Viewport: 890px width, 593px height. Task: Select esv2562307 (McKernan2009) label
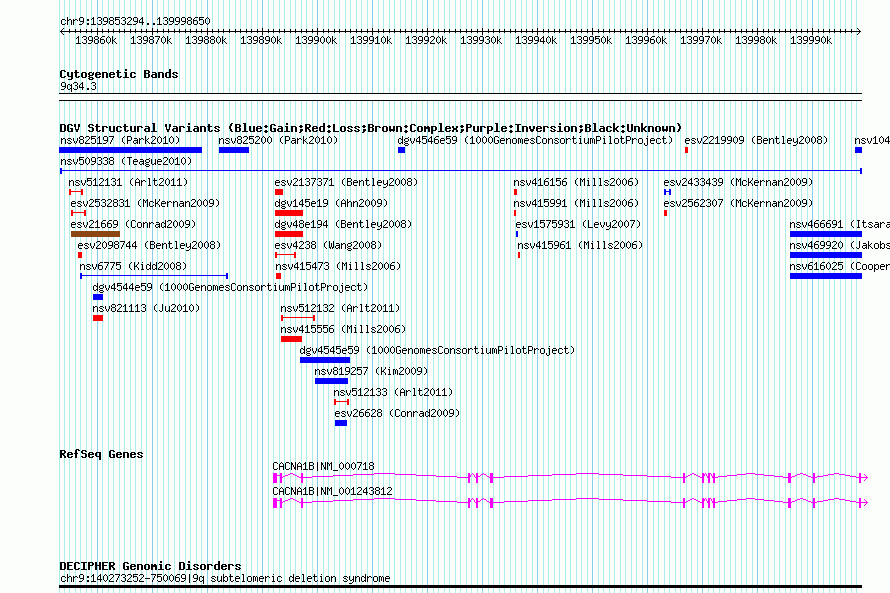click(x=738, y=203)
